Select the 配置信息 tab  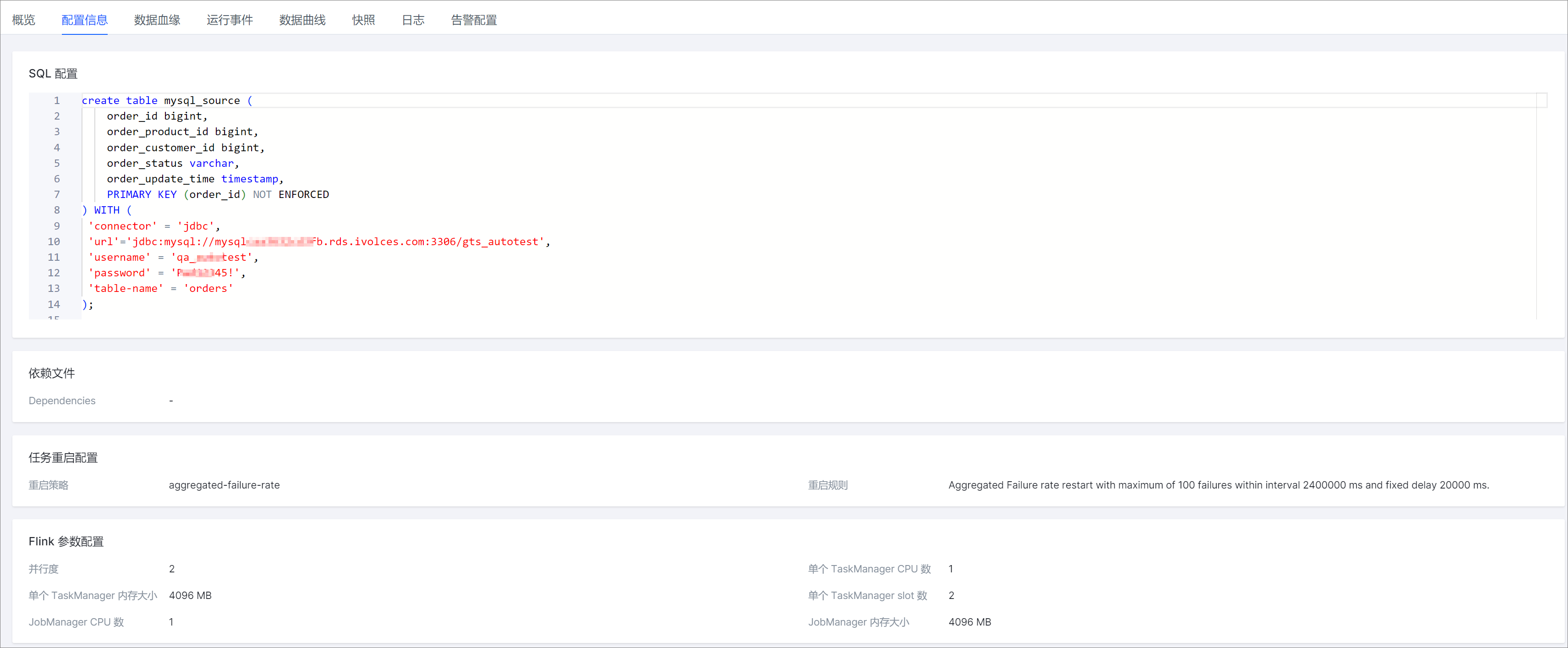[85, 20]
